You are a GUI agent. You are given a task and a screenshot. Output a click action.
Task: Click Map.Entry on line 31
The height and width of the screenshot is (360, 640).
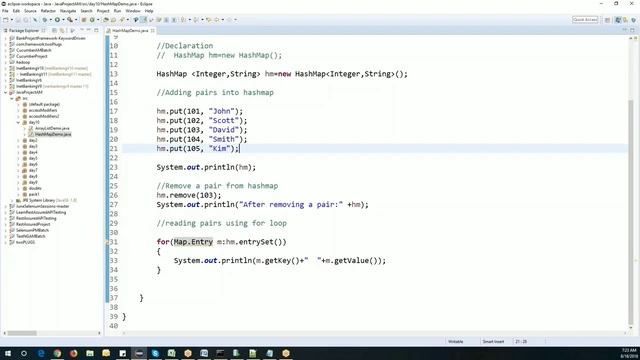193,242
